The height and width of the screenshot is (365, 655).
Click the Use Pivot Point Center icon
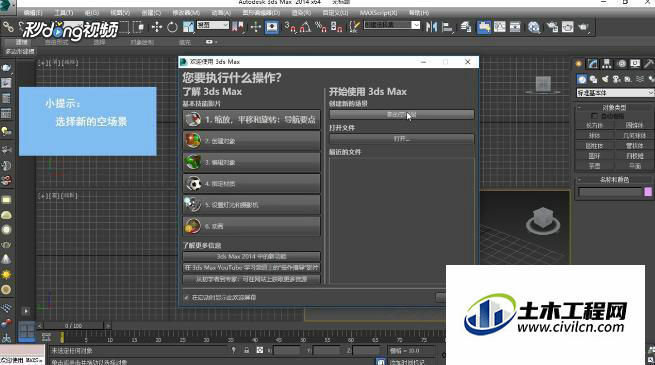pos(238,27)
